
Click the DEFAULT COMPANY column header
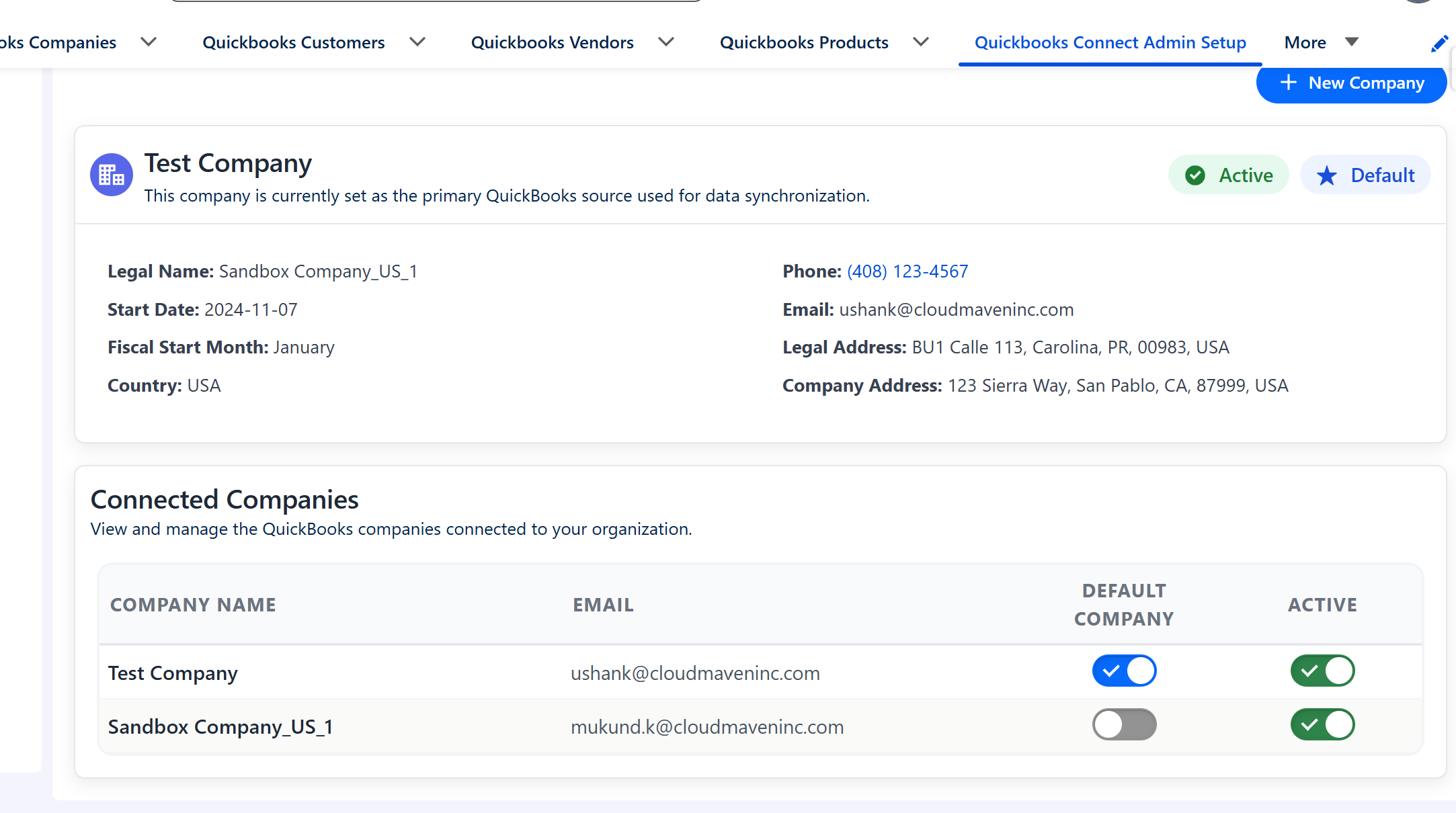(1124, 605)
